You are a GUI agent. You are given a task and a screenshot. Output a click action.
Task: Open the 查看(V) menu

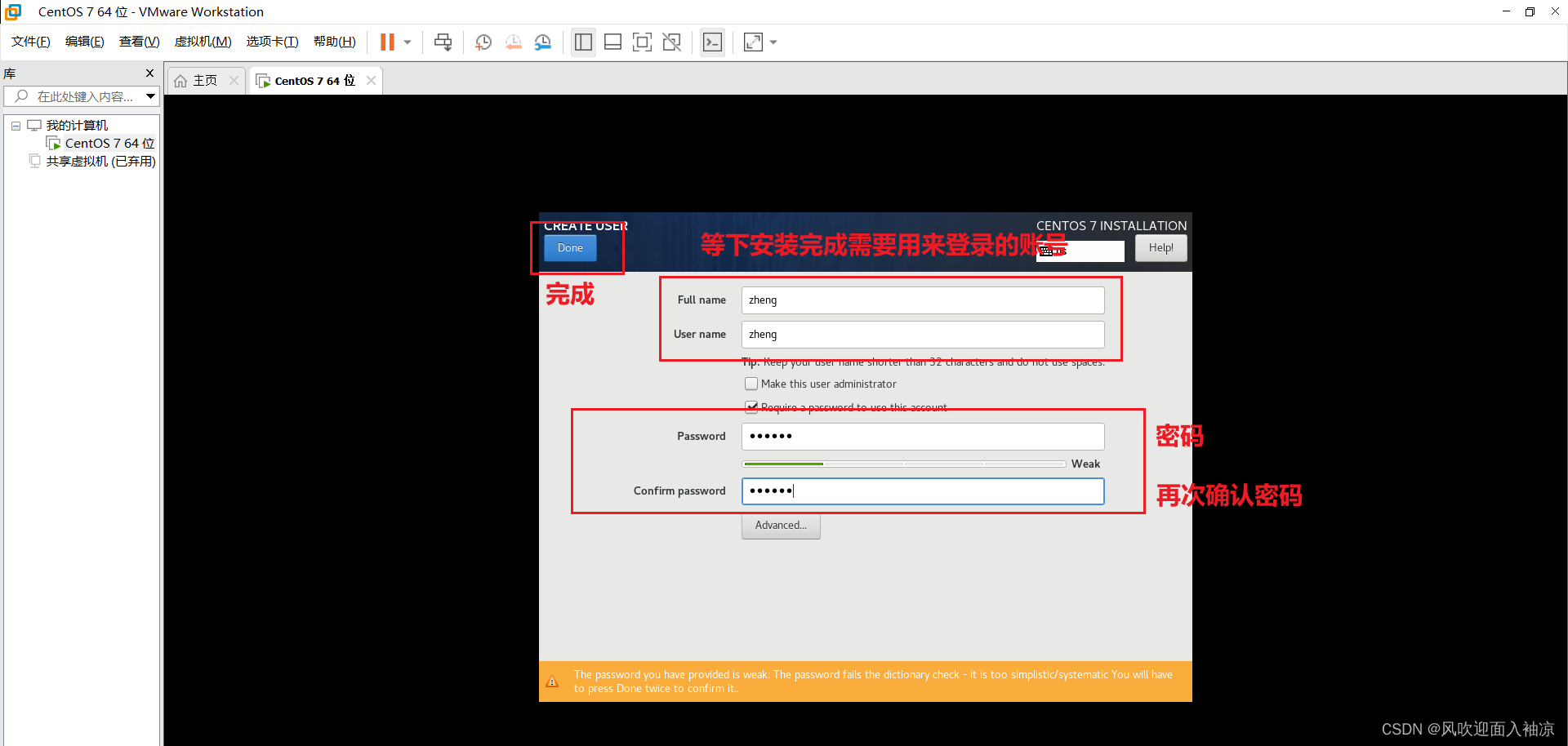140,42
